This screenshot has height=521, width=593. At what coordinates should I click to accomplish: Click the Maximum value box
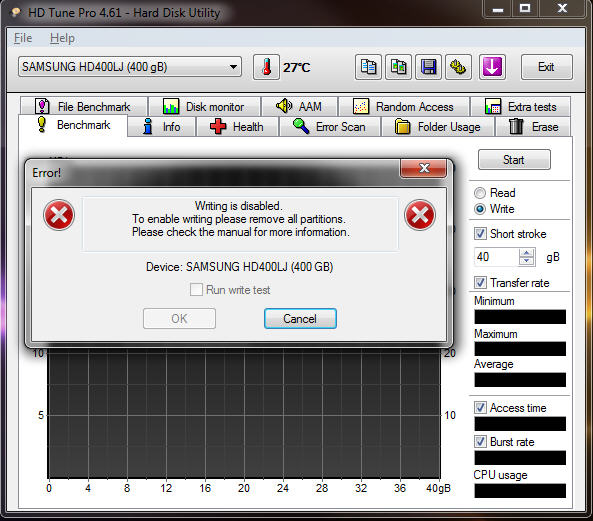tap(520, 349)
